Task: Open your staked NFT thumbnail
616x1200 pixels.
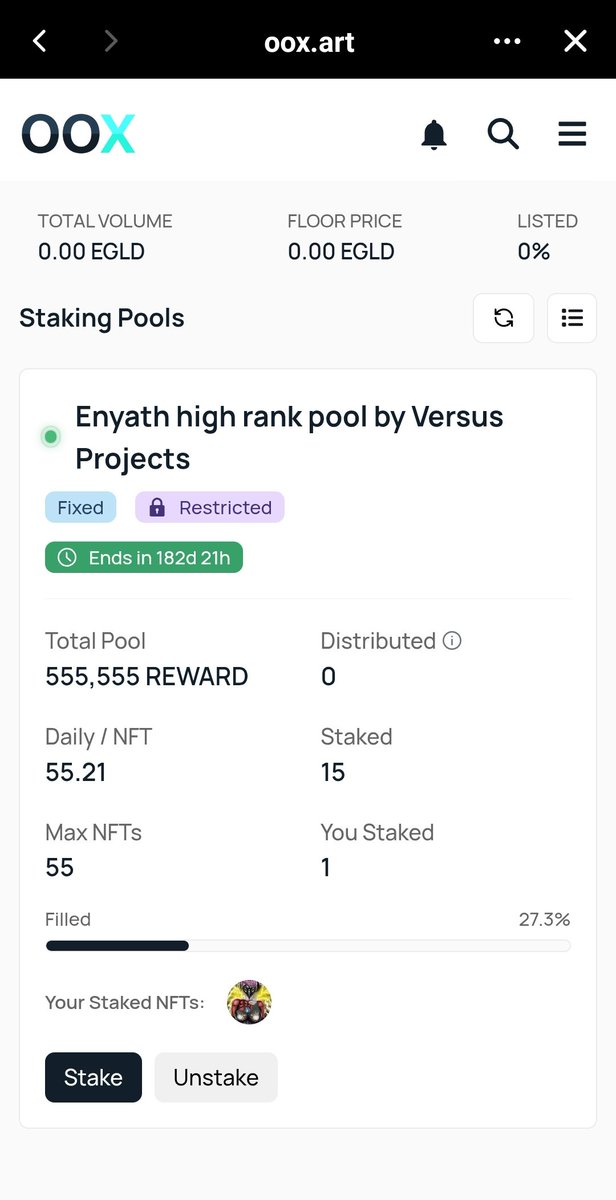Action: [x=249, y=1002]
